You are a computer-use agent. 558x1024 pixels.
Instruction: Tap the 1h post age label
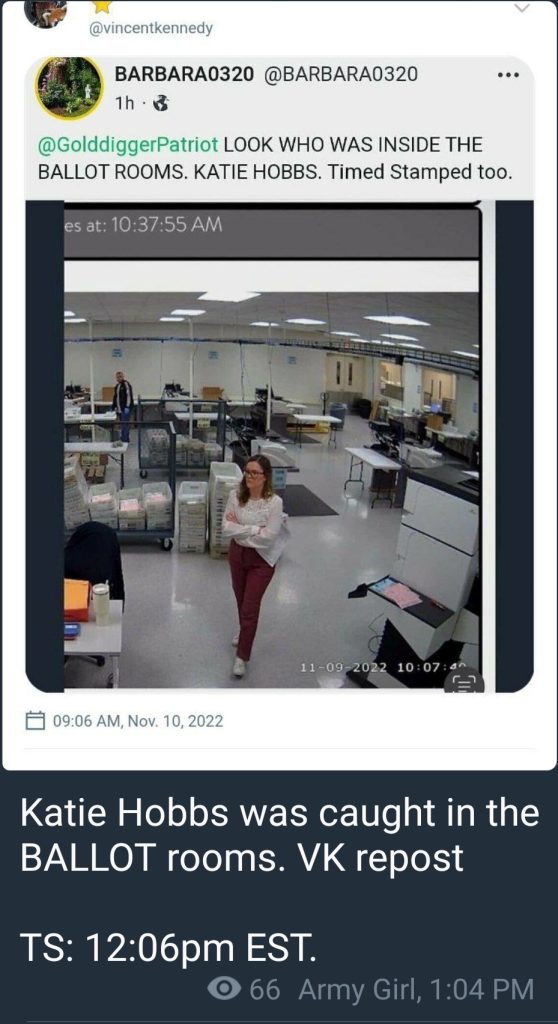point(125,103)
